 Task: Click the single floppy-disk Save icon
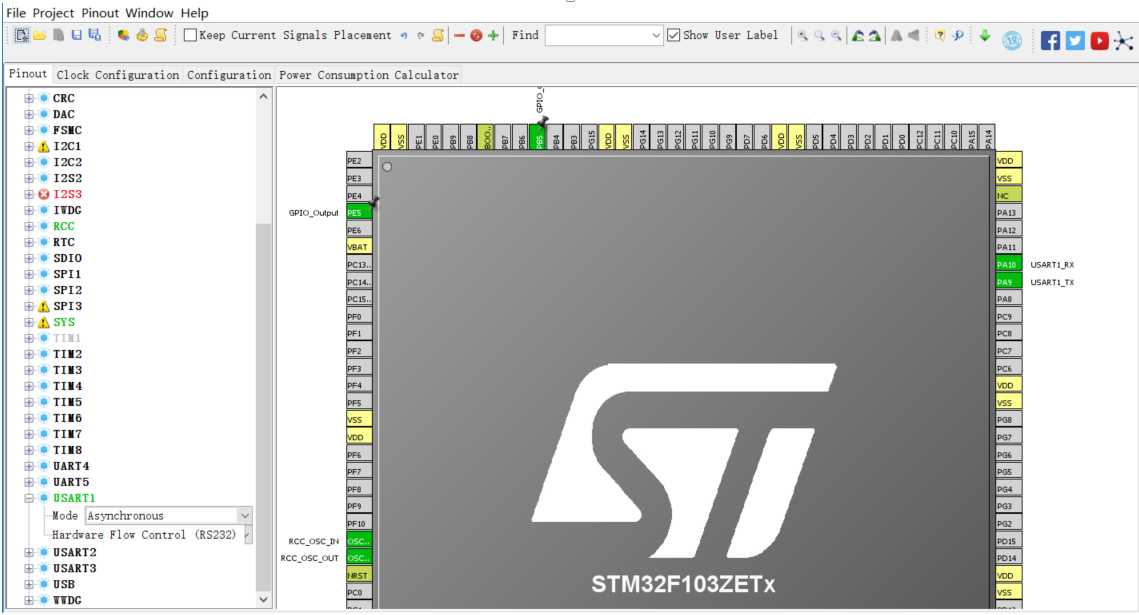[76, 35]
